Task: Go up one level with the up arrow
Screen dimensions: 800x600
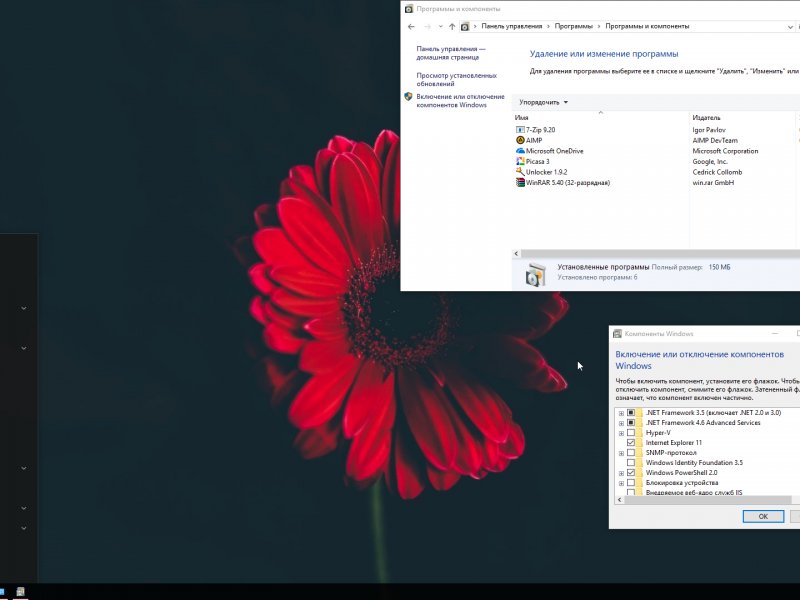Action: [452, 27]
